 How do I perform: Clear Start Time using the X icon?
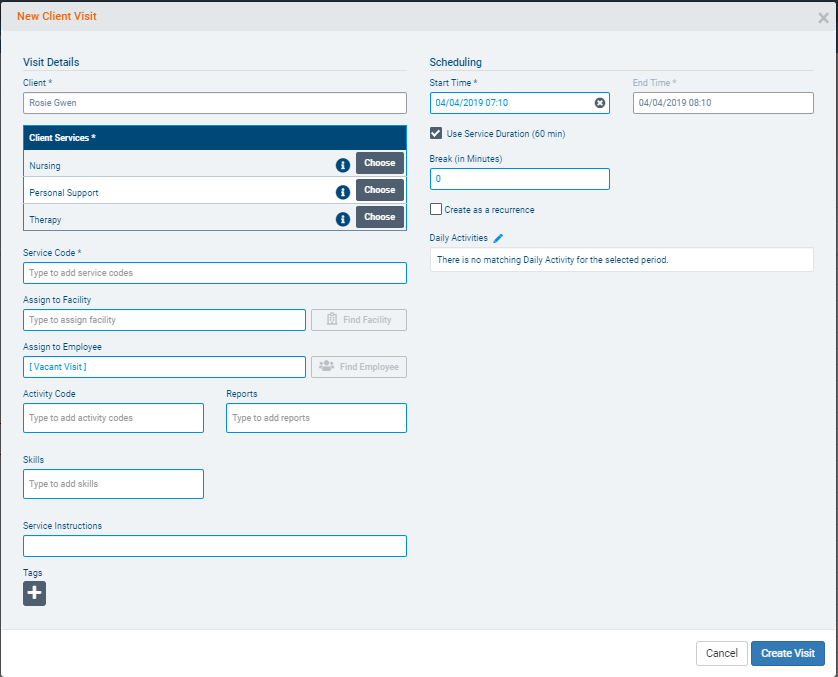point(599,103)
